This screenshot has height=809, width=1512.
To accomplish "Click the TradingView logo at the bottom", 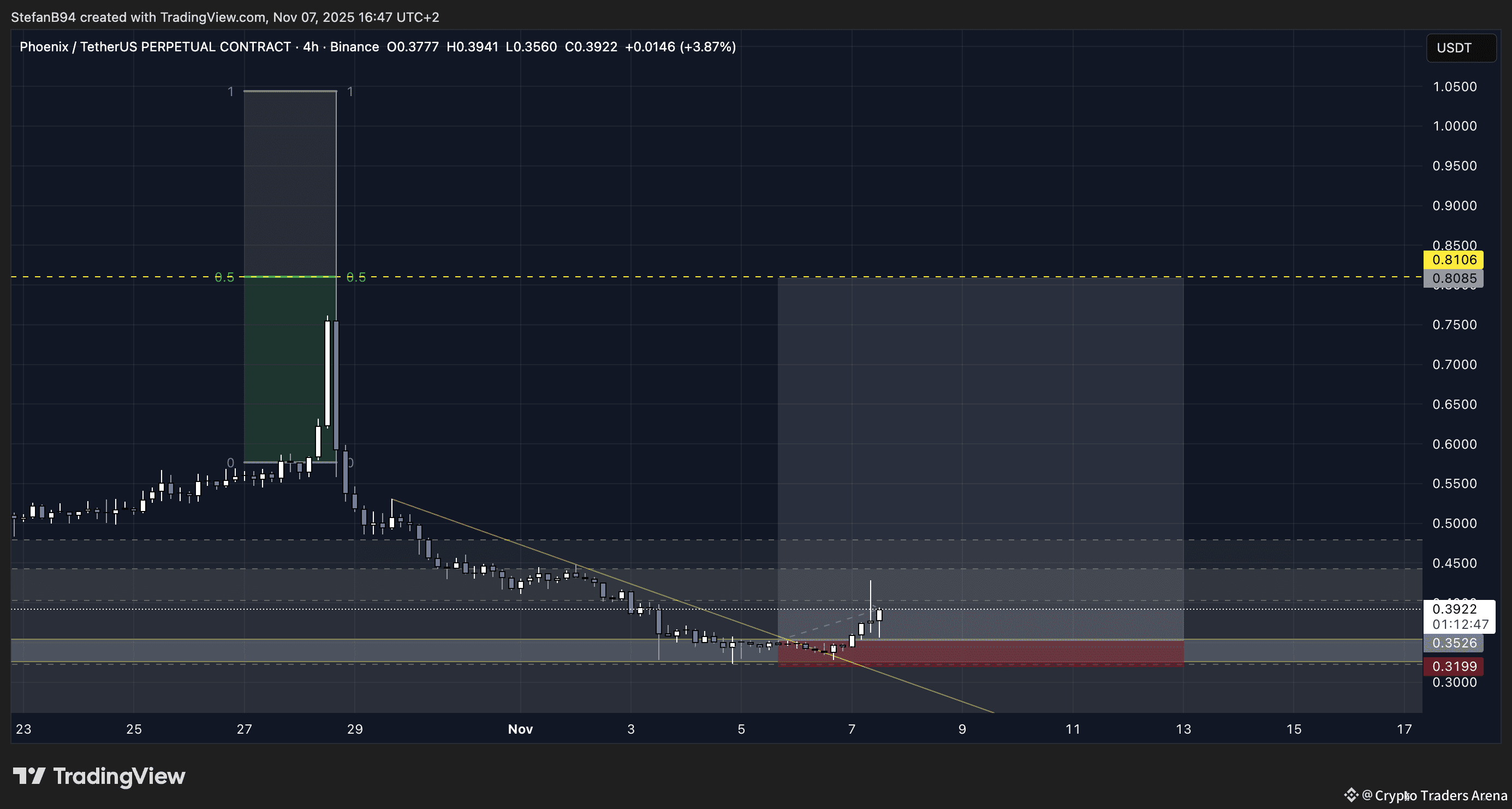I will click(99, 776).
